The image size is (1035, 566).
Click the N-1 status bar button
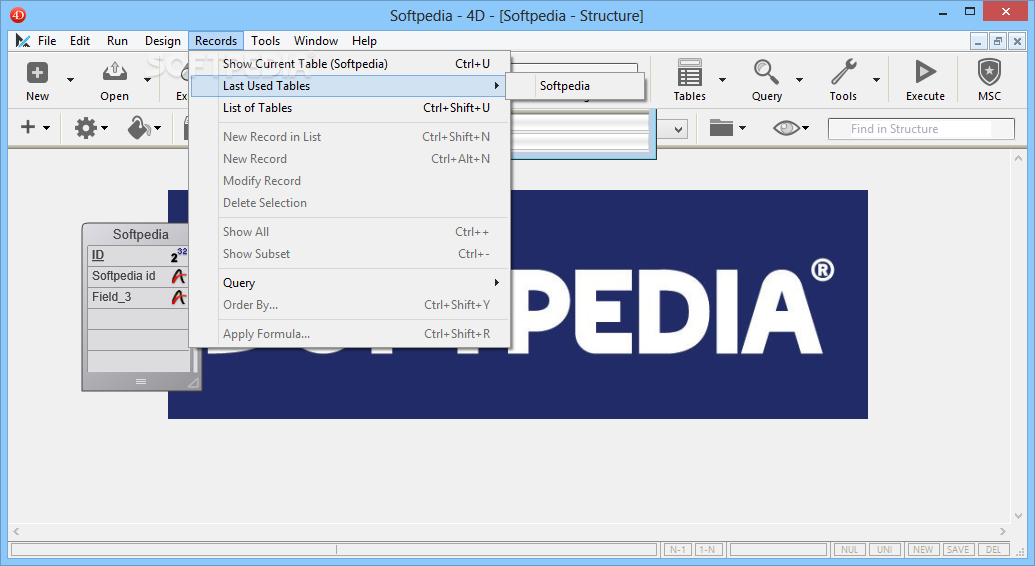pos(678,549)
